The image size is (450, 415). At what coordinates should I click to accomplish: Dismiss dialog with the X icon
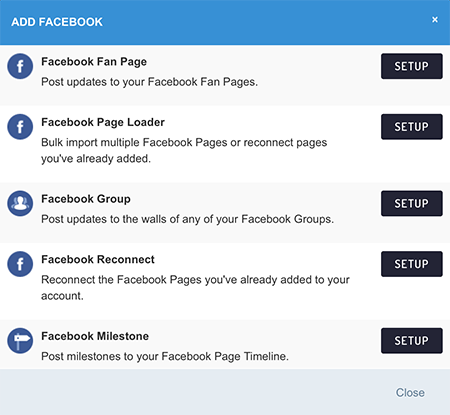coord(435,20)
